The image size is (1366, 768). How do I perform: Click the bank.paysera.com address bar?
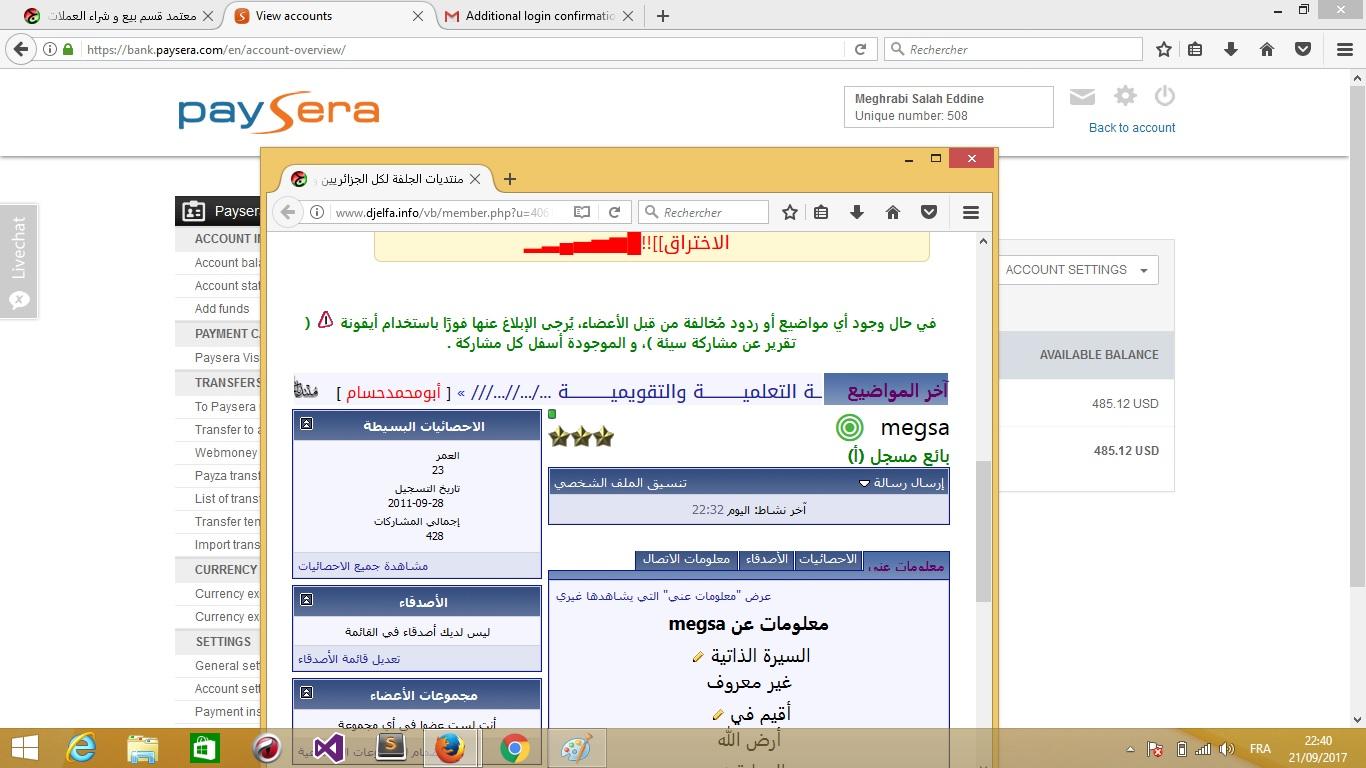pos(455,49)
